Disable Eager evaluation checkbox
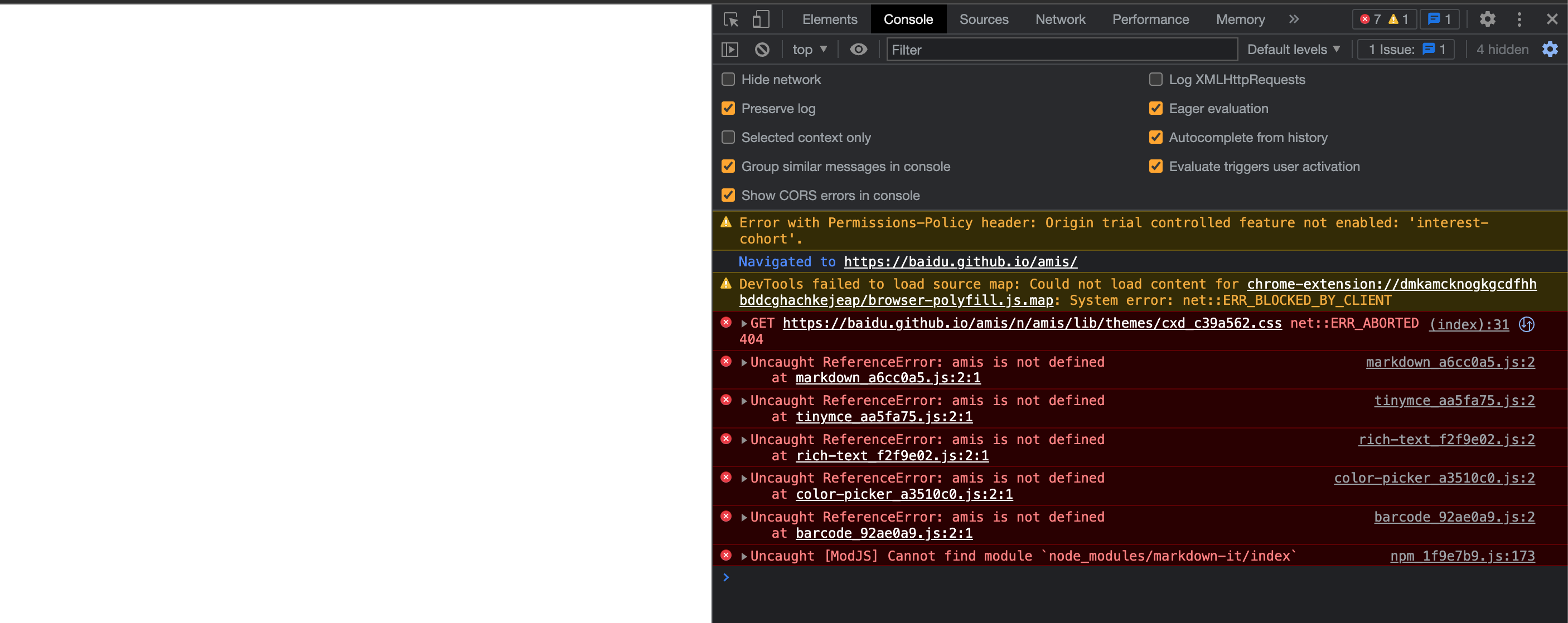 click(1155, 108)
